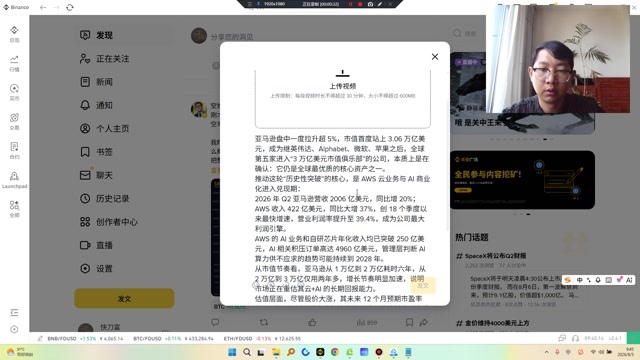Click the 通知 notifications bell icon
Viewport: 640px width, 360px height.
pyautogui.click(x=85, y=105)
